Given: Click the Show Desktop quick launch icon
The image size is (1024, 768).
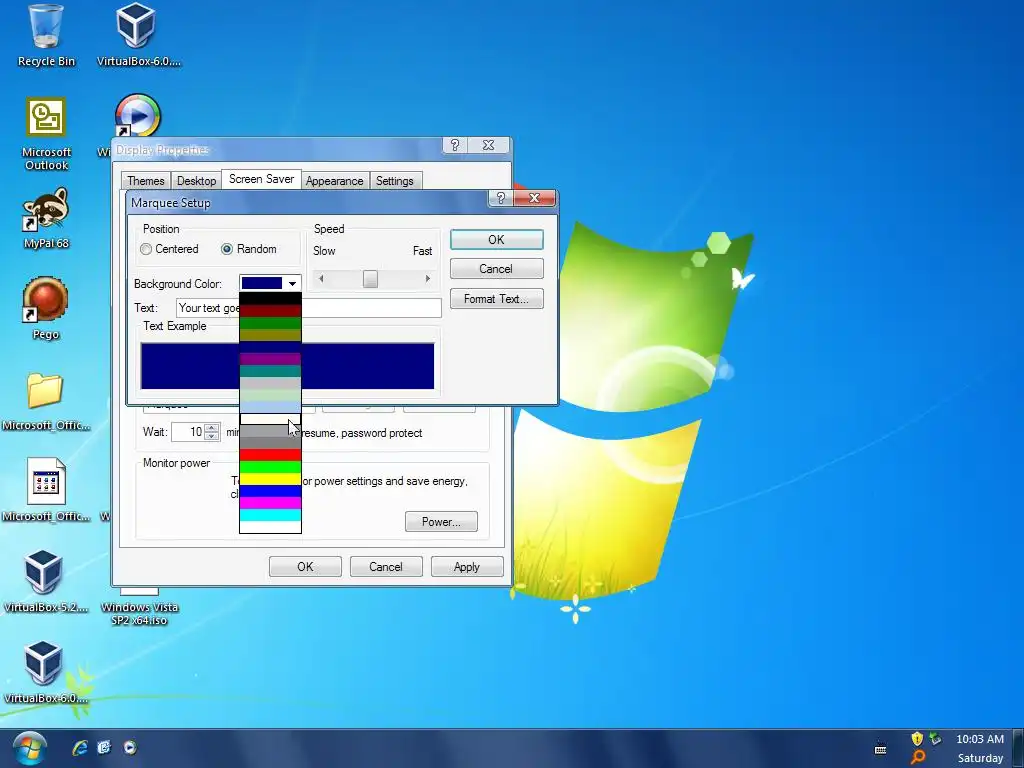Looking at the screenshot, I should coord(104,748).
